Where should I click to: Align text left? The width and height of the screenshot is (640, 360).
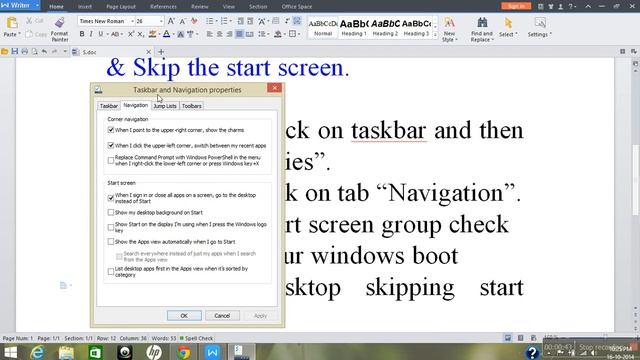click(x=210, y=34)
